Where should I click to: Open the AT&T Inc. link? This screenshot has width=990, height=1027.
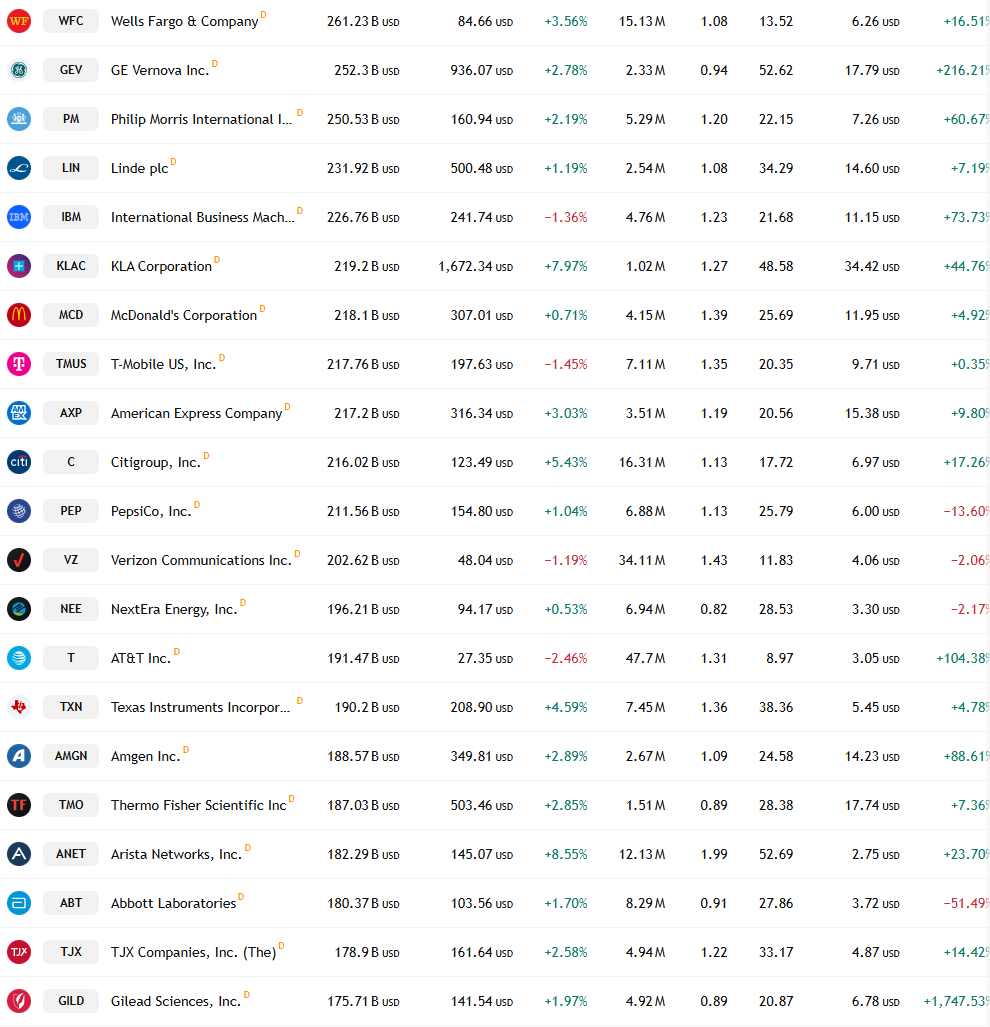click(141, 658)
